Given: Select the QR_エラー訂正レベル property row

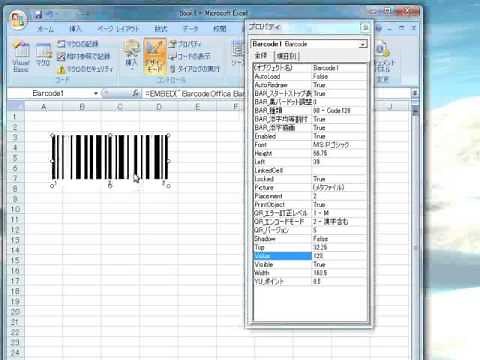Looking at the screenshot, I should 310,213.
